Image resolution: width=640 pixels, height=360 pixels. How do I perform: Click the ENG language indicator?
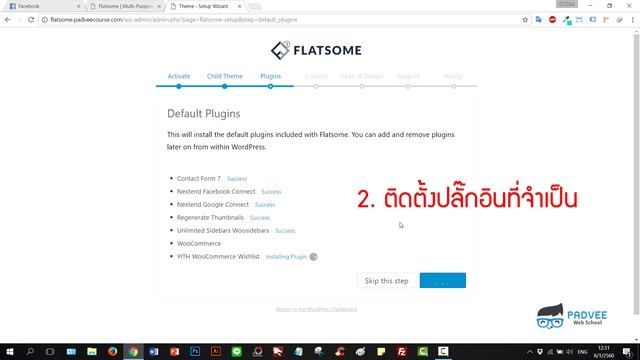pyautogui.click(x=582, y=352)
